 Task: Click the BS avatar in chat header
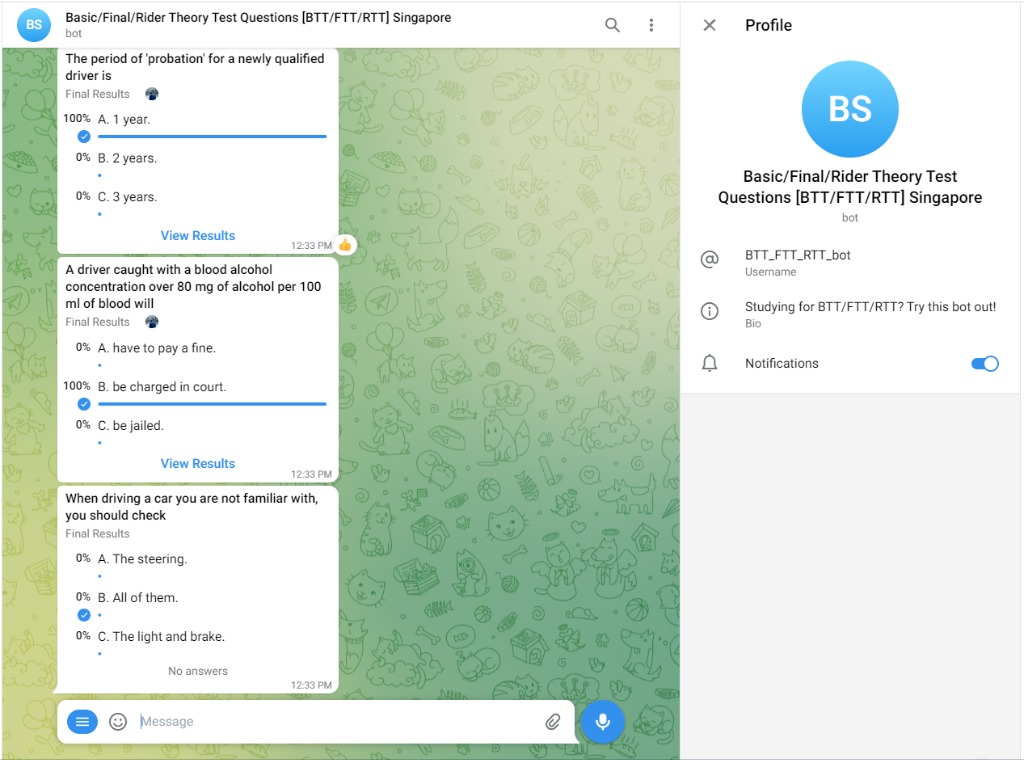34,25
